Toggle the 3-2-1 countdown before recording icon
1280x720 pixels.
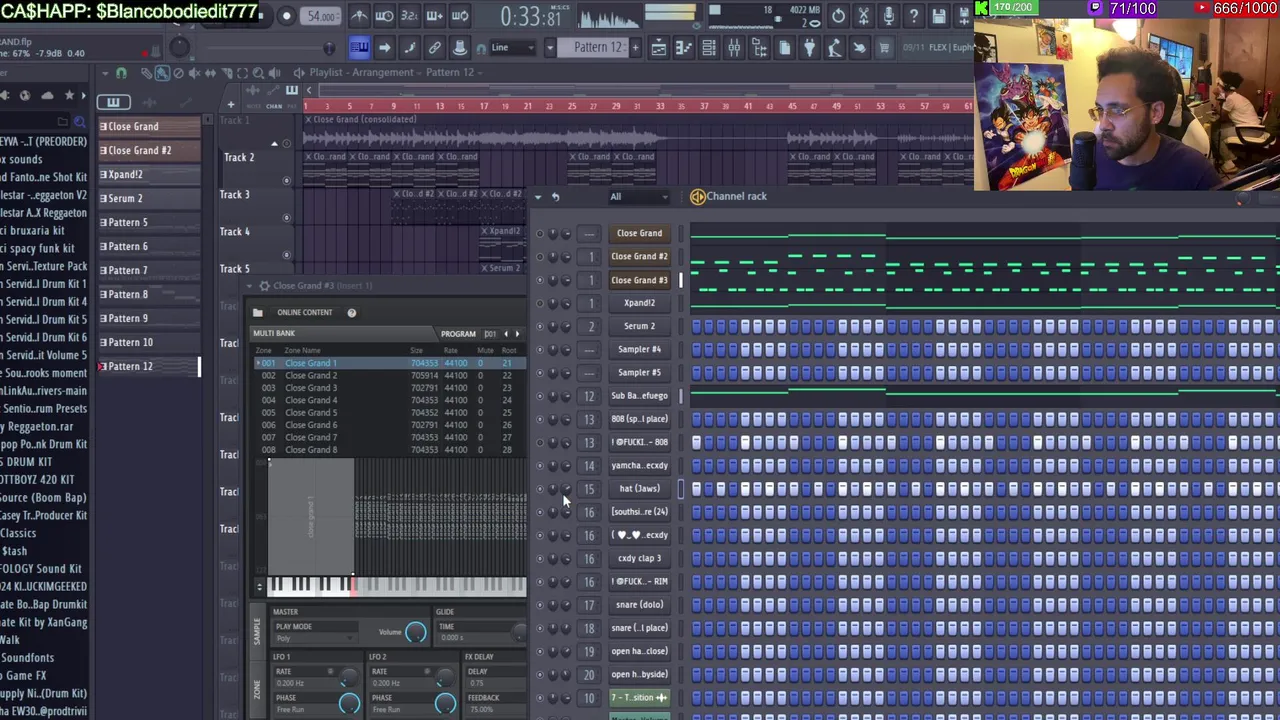coord(409,16)
